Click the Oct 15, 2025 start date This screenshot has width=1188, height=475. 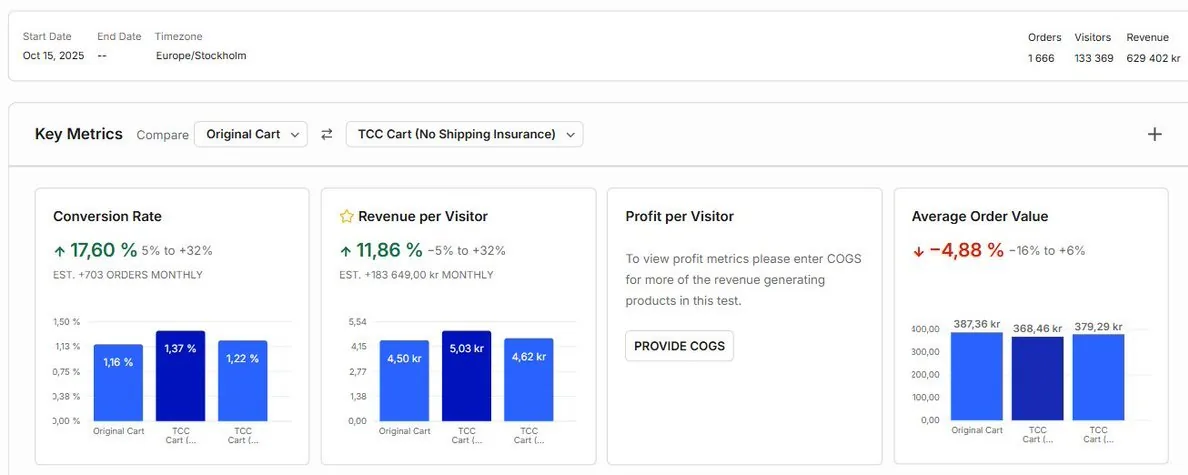(x=54, y=56)
